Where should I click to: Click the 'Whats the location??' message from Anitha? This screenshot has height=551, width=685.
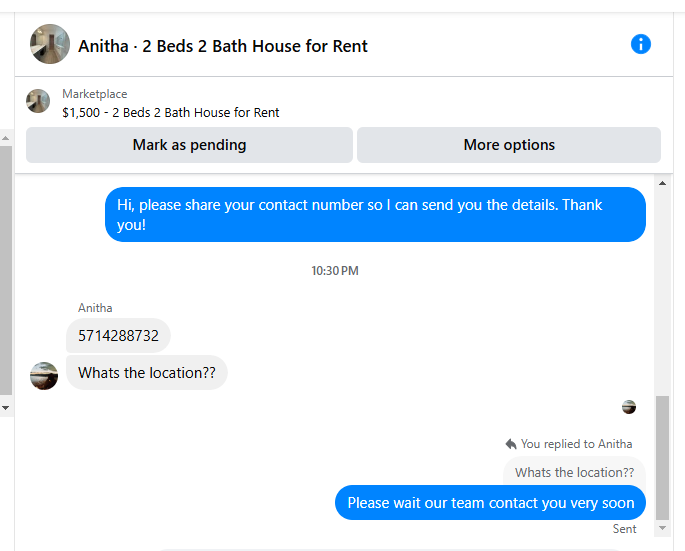click(147, 373)
